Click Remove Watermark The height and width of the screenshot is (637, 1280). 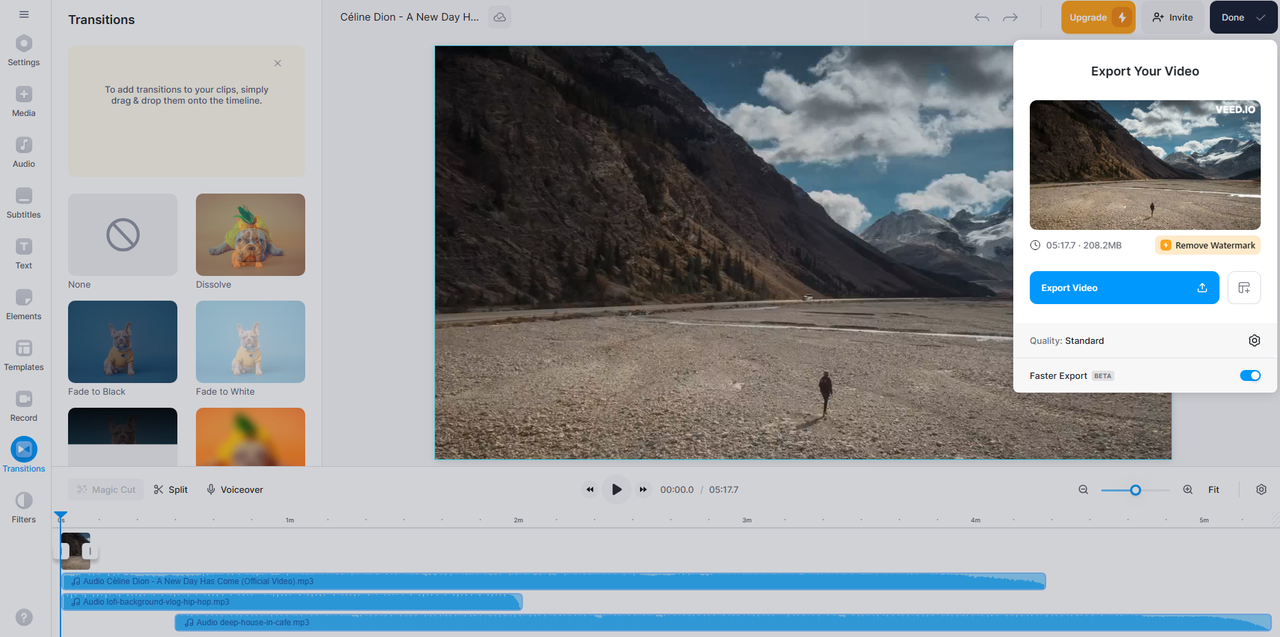1208,246
